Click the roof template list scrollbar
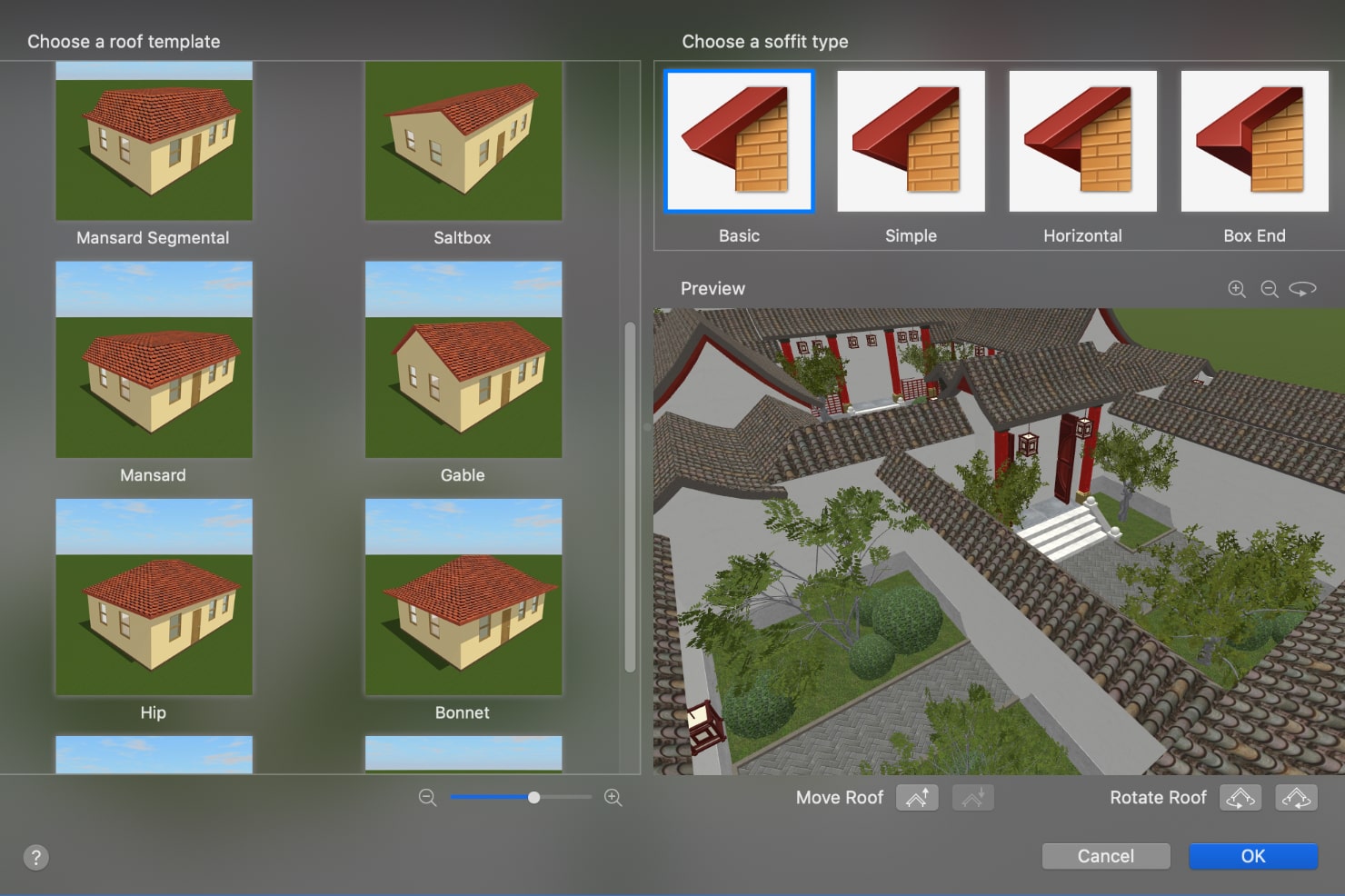Image resolution: width=1345 pixels, height=896 pixels. [x=630, y=498]
